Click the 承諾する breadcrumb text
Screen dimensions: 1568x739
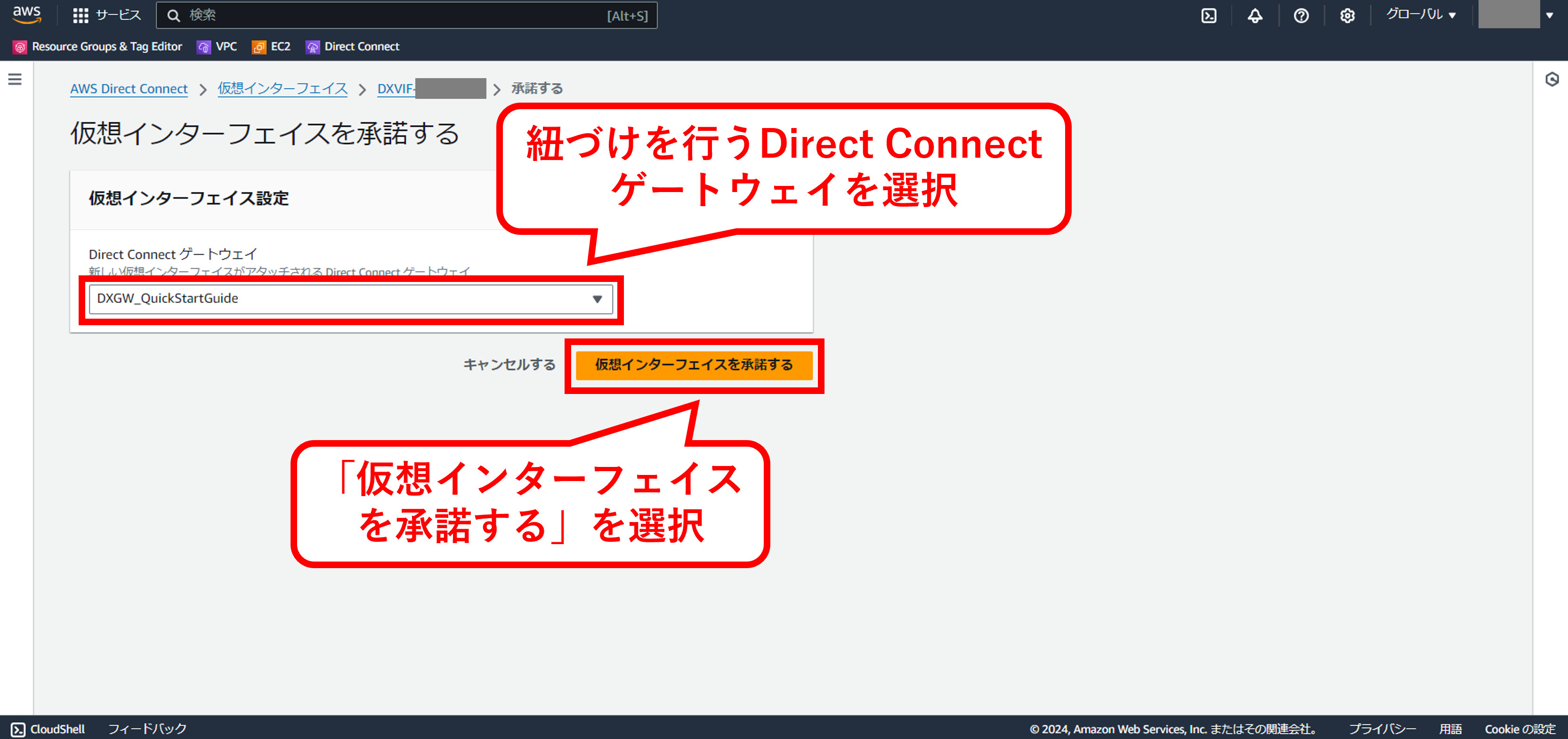[x=537, y=89]
